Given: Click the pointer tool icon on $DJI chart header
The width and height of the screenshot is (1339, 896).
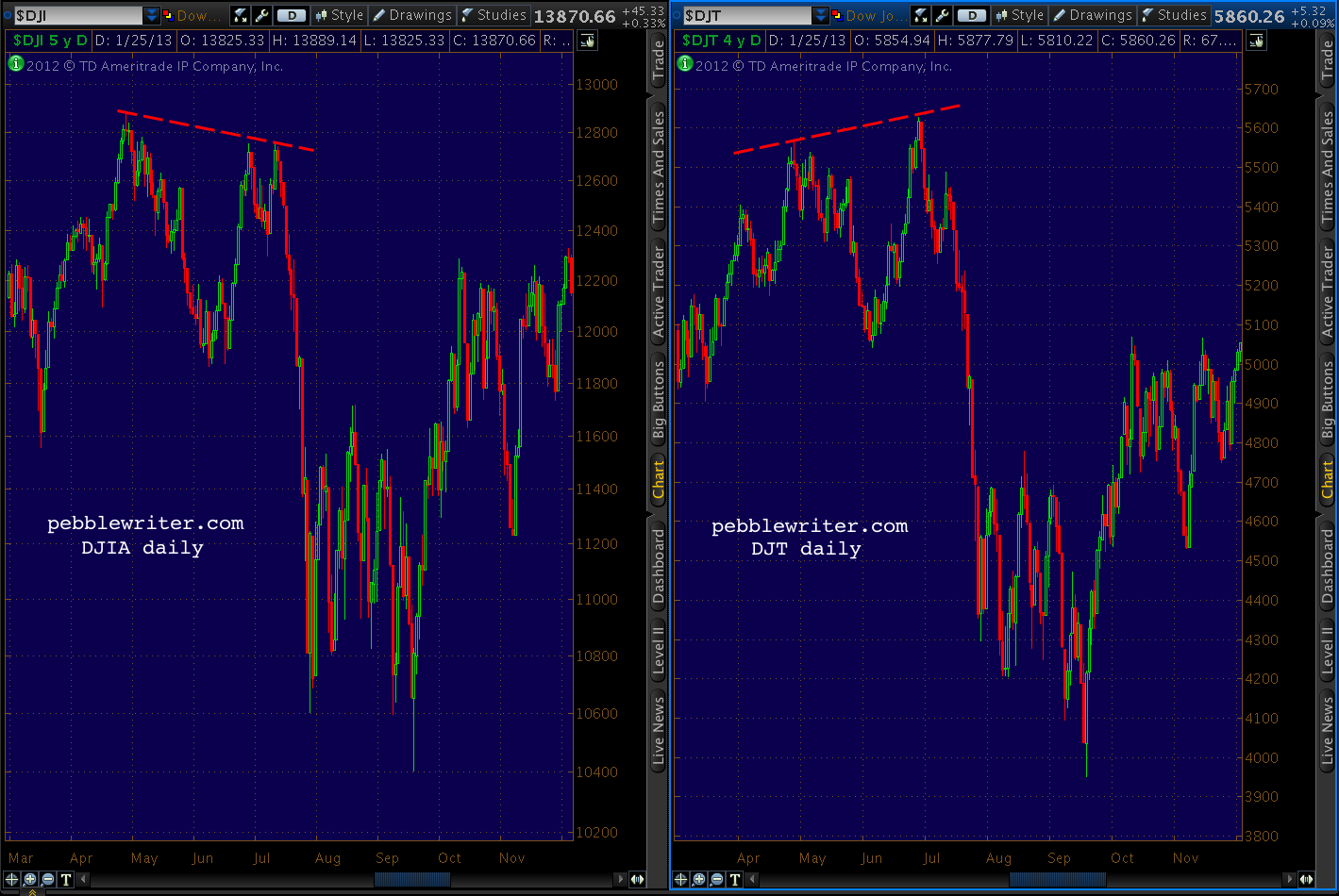Looking at the screenshot, I should (587, 41).
